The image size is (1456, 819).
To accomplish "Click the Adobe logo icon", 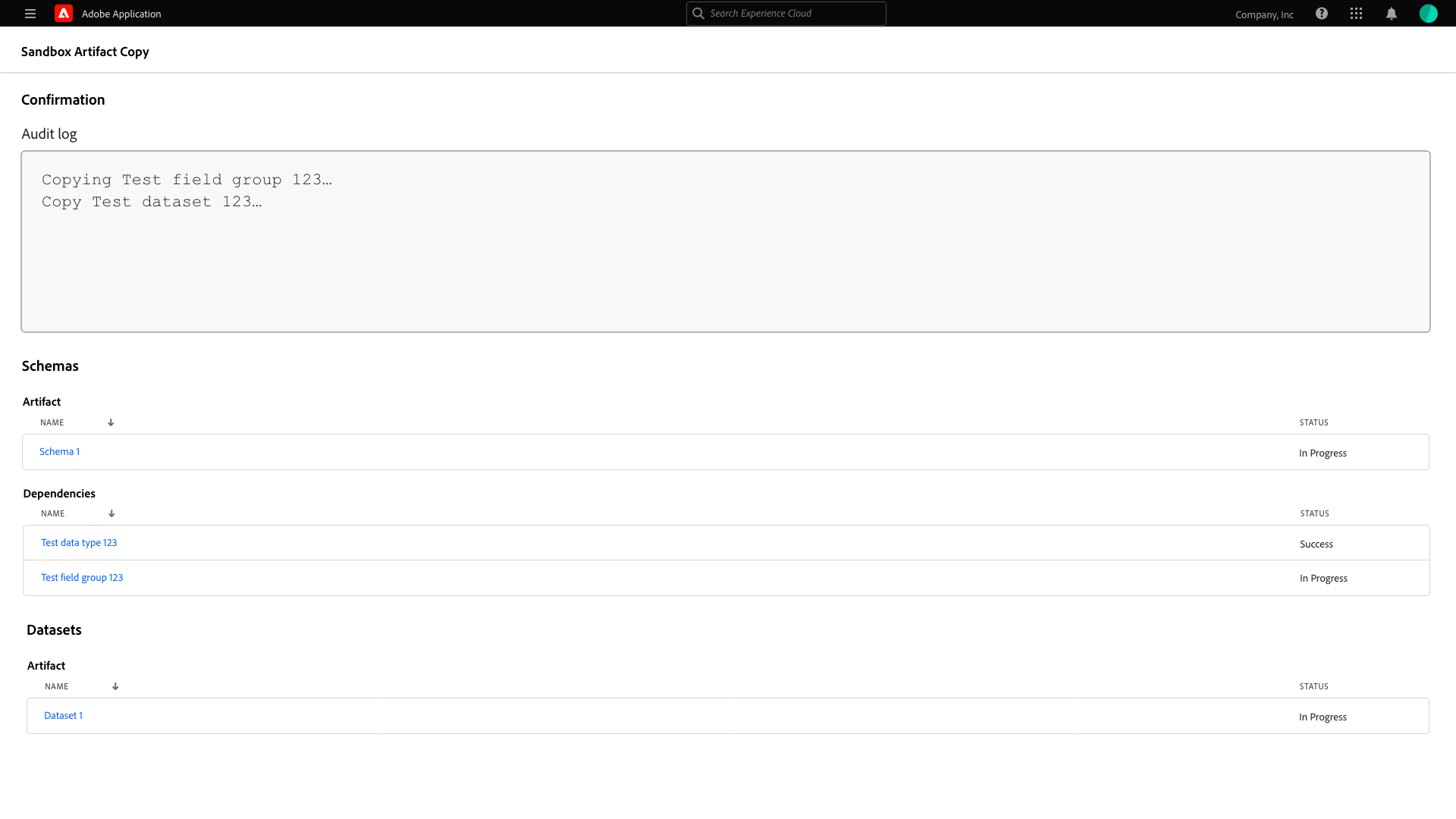I will pyautogui.click(x=64, y=14).
